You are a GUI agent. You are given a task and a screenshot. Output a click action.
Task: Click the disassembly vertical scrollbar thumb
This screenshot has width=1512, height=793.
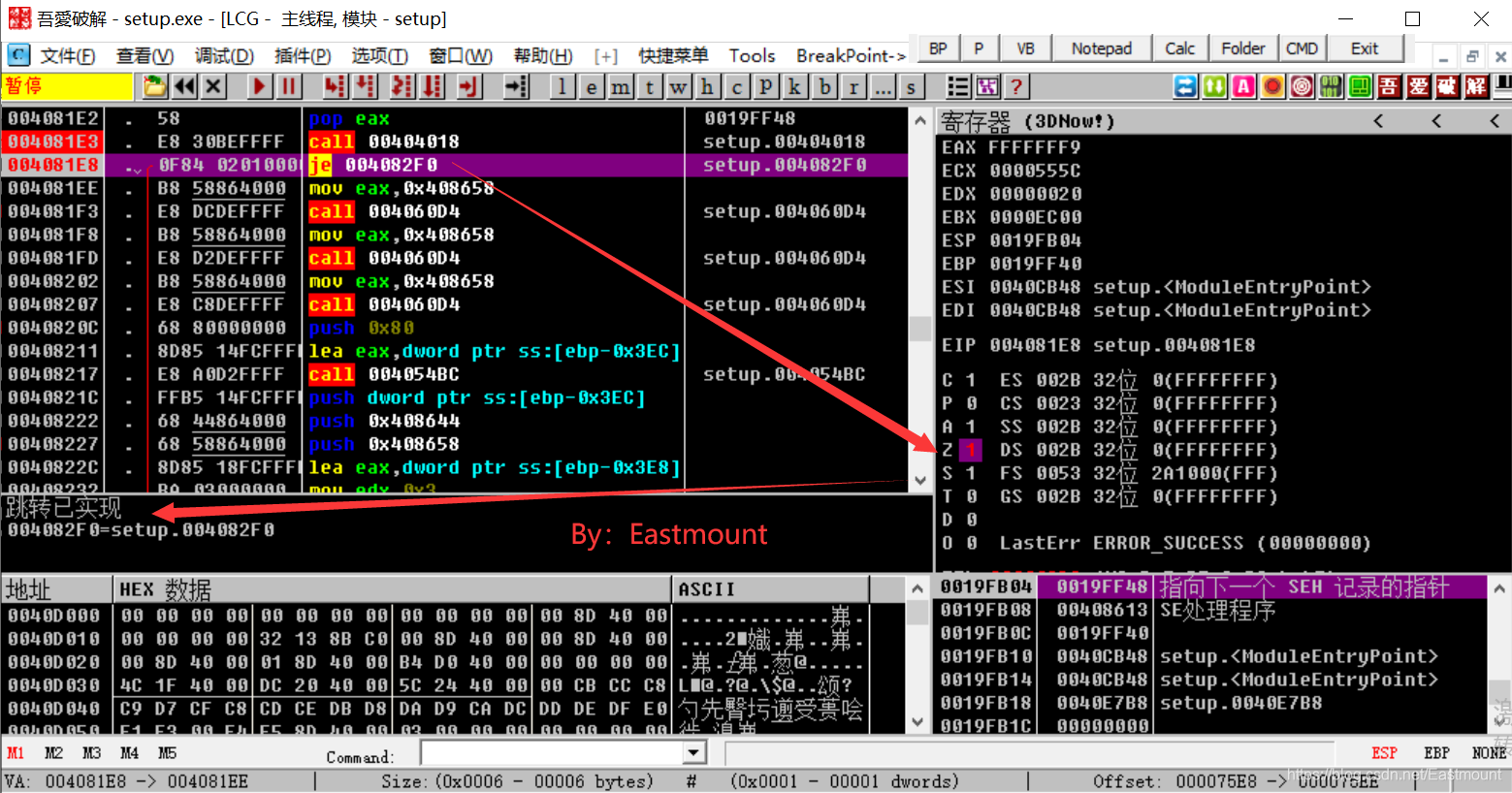pyautogui.click(x=920, y=328)
